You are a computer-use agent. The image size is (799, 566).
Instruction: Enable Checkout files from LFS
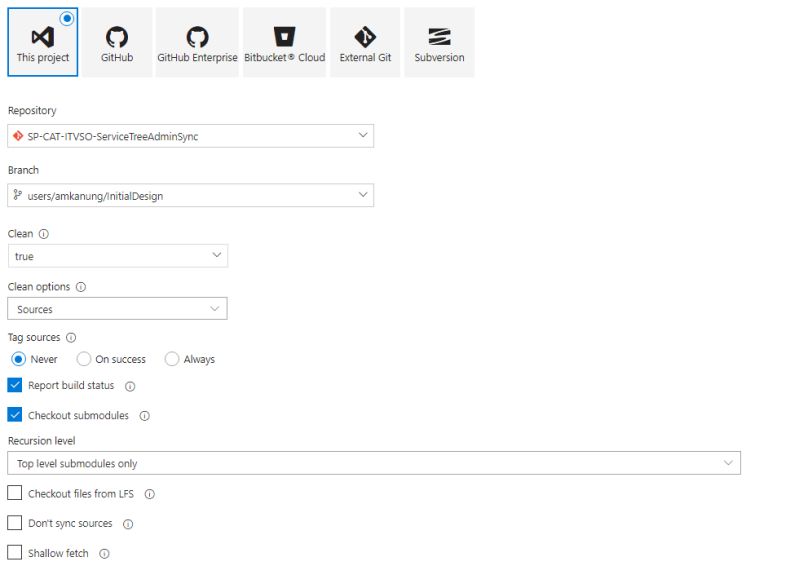click(15, 493)
